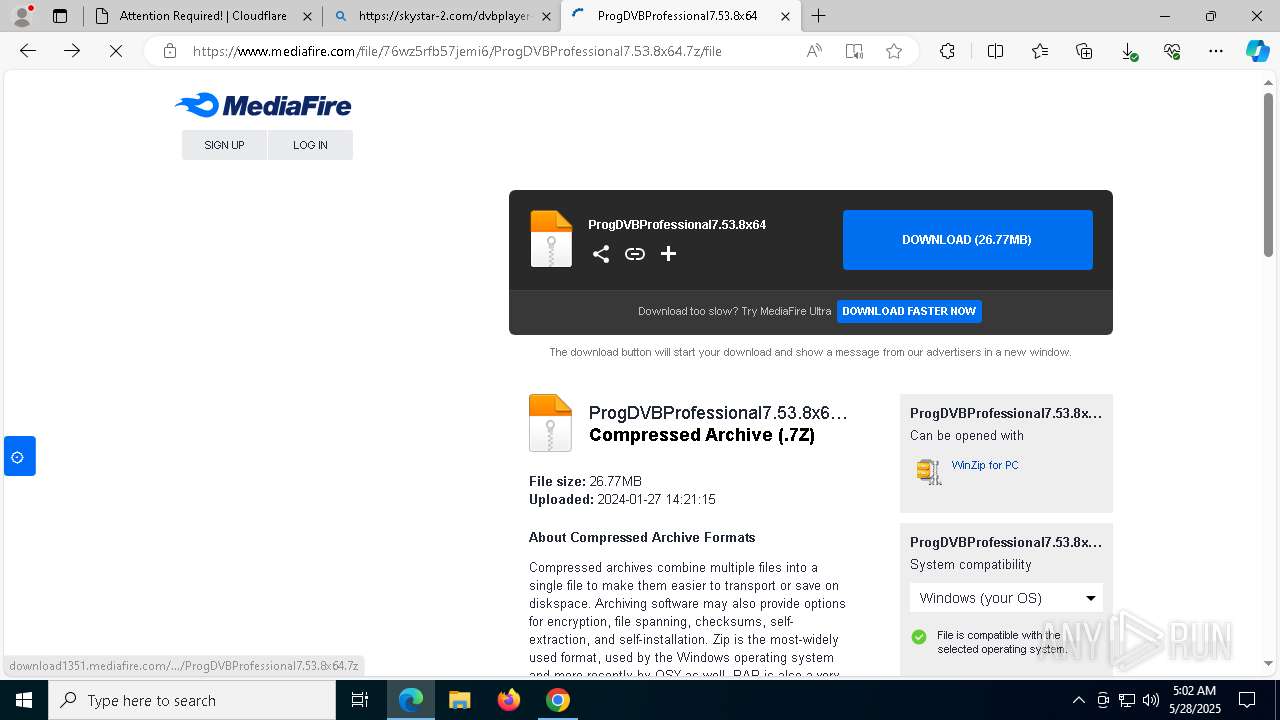The width and height of the screenshot is (1280, 720).
Task: Click the 'File size: 26.77MB' text
Action: (x=585, y=481)
